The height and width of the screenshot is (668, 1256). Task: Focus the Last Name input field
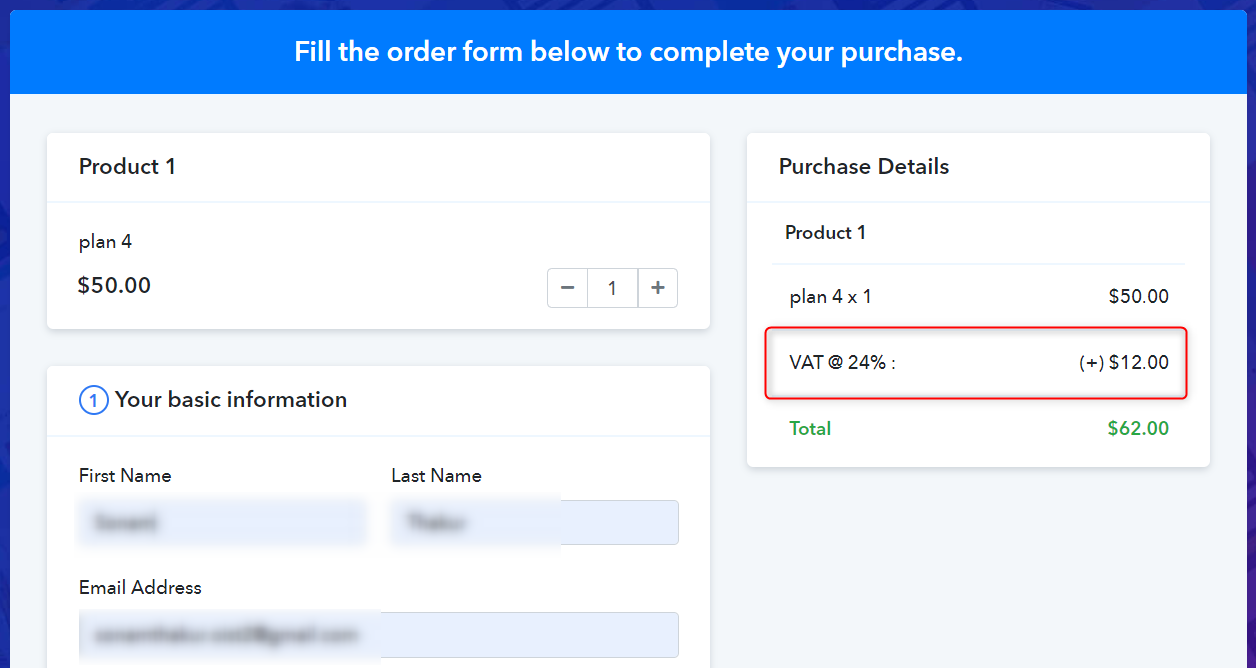point(535,522)
